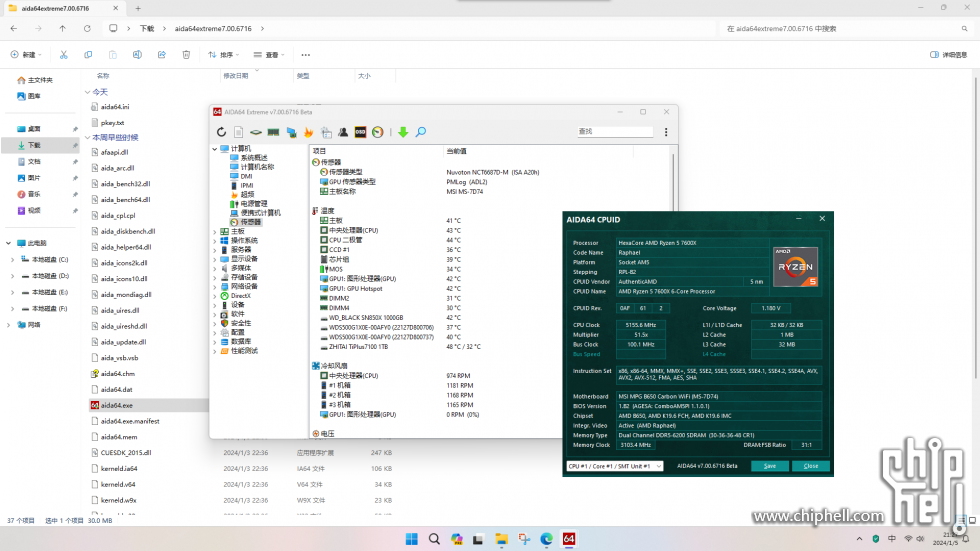
Task: Click the AIDA64 magnifier search icon
Action: click(x=421, y=132)
